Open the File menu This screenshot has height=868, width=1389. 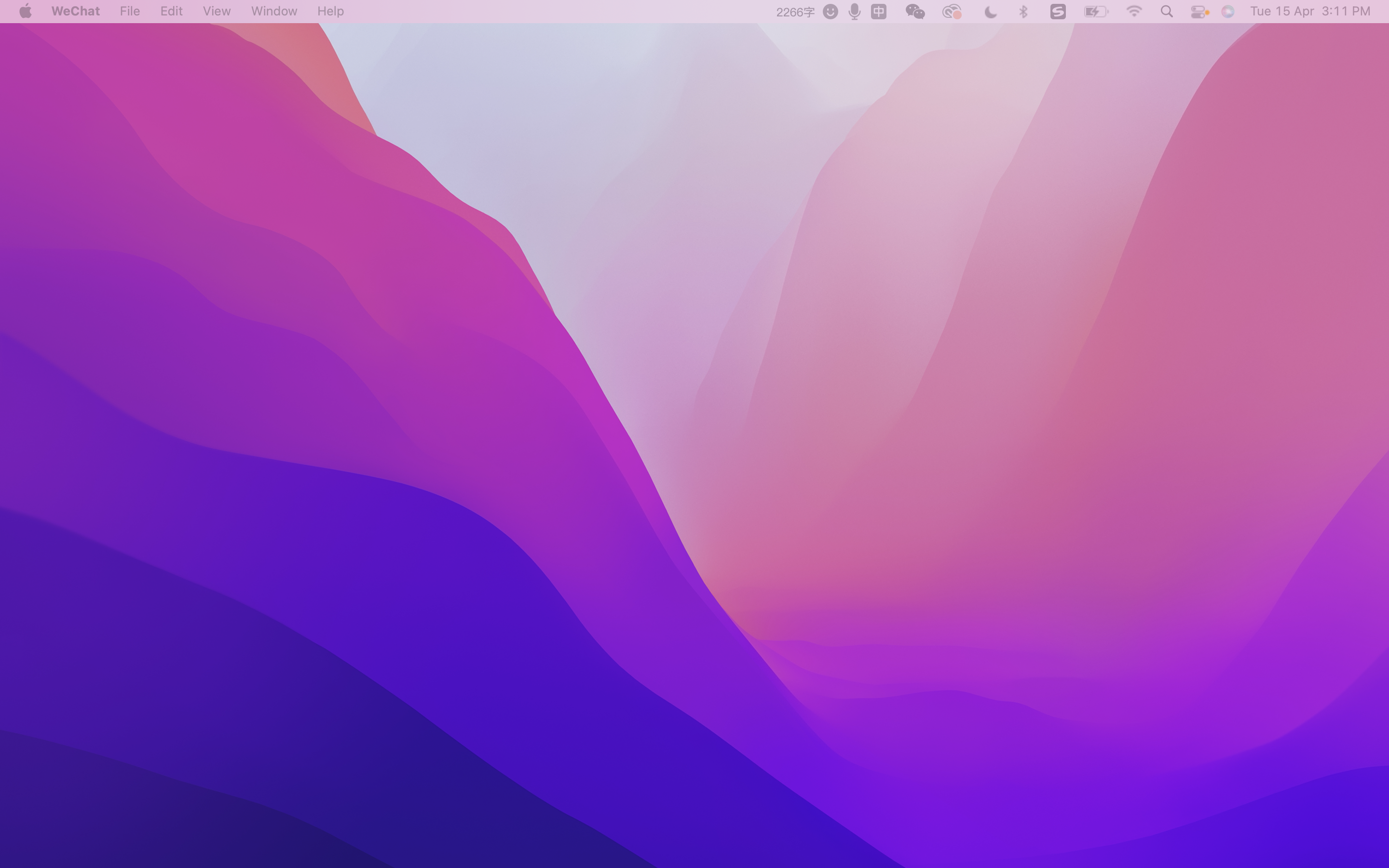130,12
